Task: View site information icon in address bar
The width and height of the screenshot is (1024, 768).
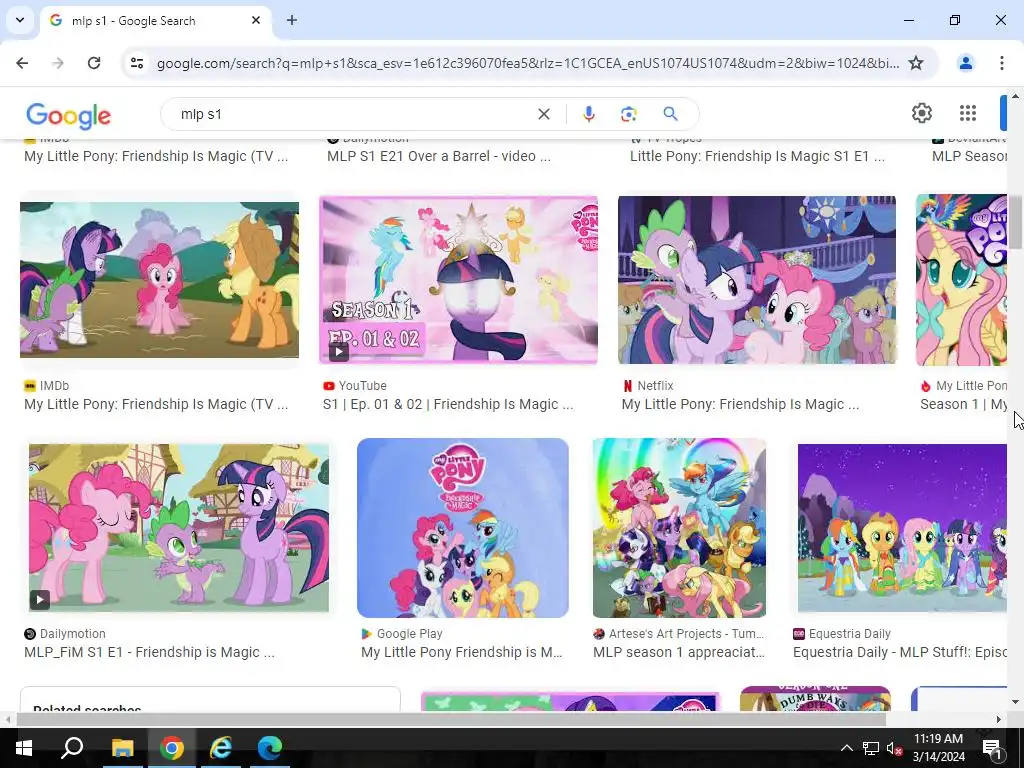Action: tap(137, 63)
